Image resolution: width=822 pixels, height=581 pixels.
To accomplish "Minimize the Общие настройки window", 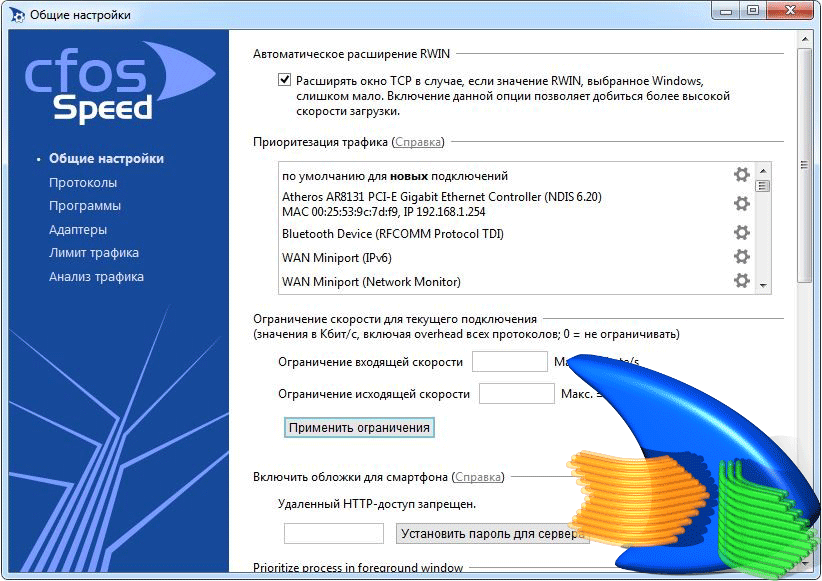I will pos(726,10).
